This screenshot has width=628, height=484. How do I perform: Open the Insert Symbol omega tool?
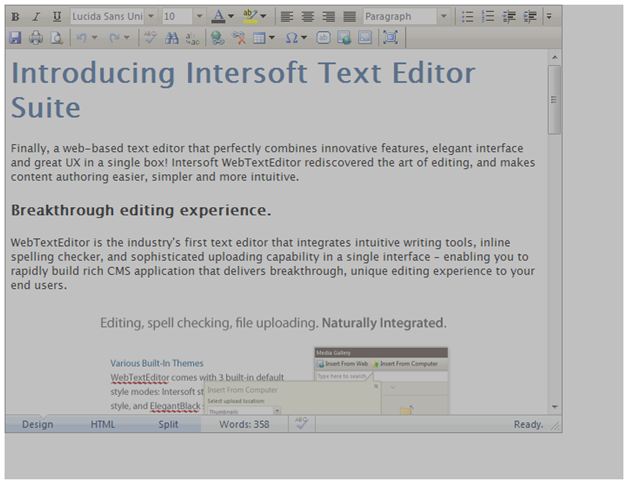pyautogui.click(x=291, y=38)
